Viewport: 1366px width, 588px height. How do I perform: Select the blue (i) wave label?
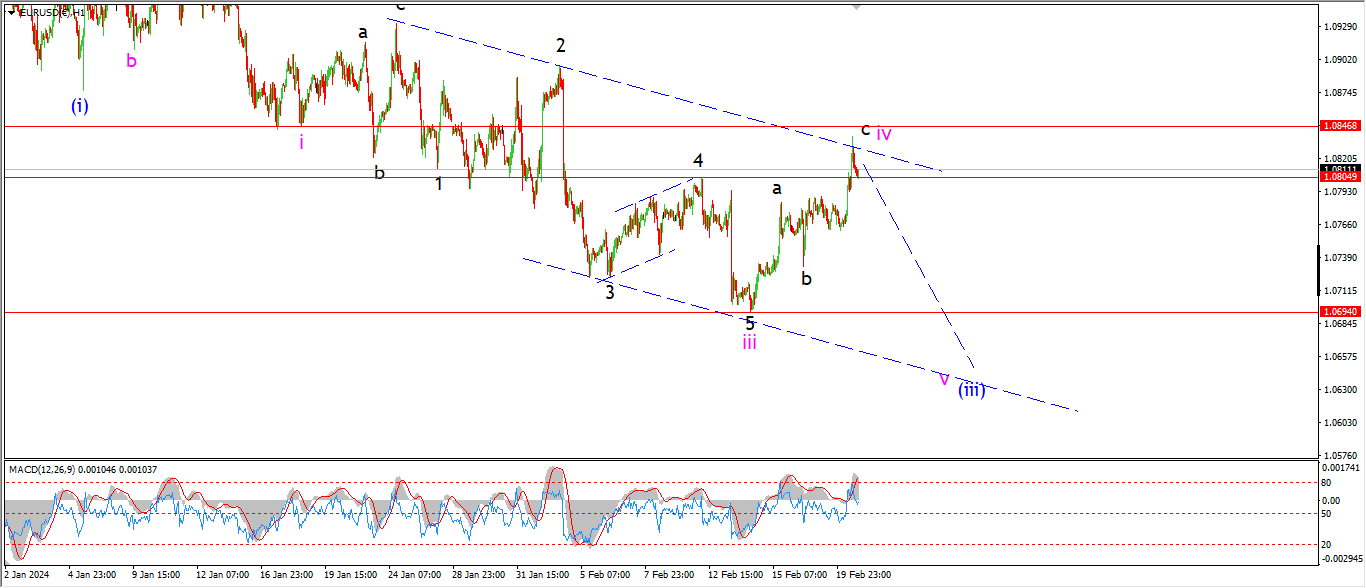point(79,105)
